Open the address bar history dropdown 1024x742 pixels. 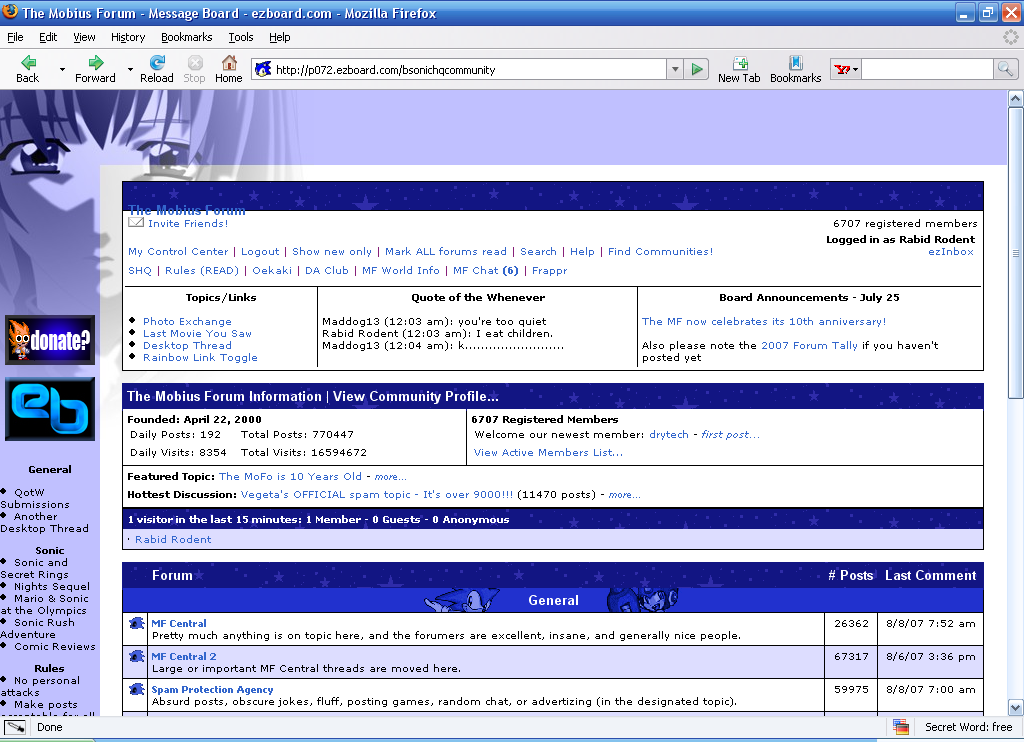[675, 70]
